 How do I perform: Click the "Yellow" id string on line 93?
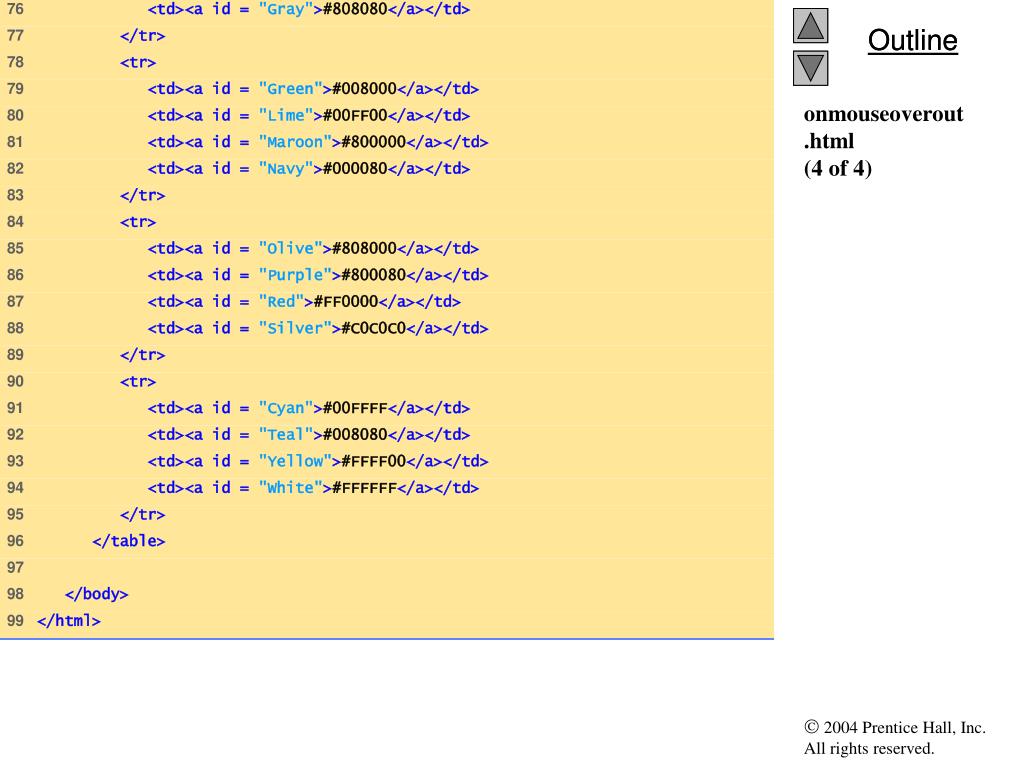click(x=295, y=461)
